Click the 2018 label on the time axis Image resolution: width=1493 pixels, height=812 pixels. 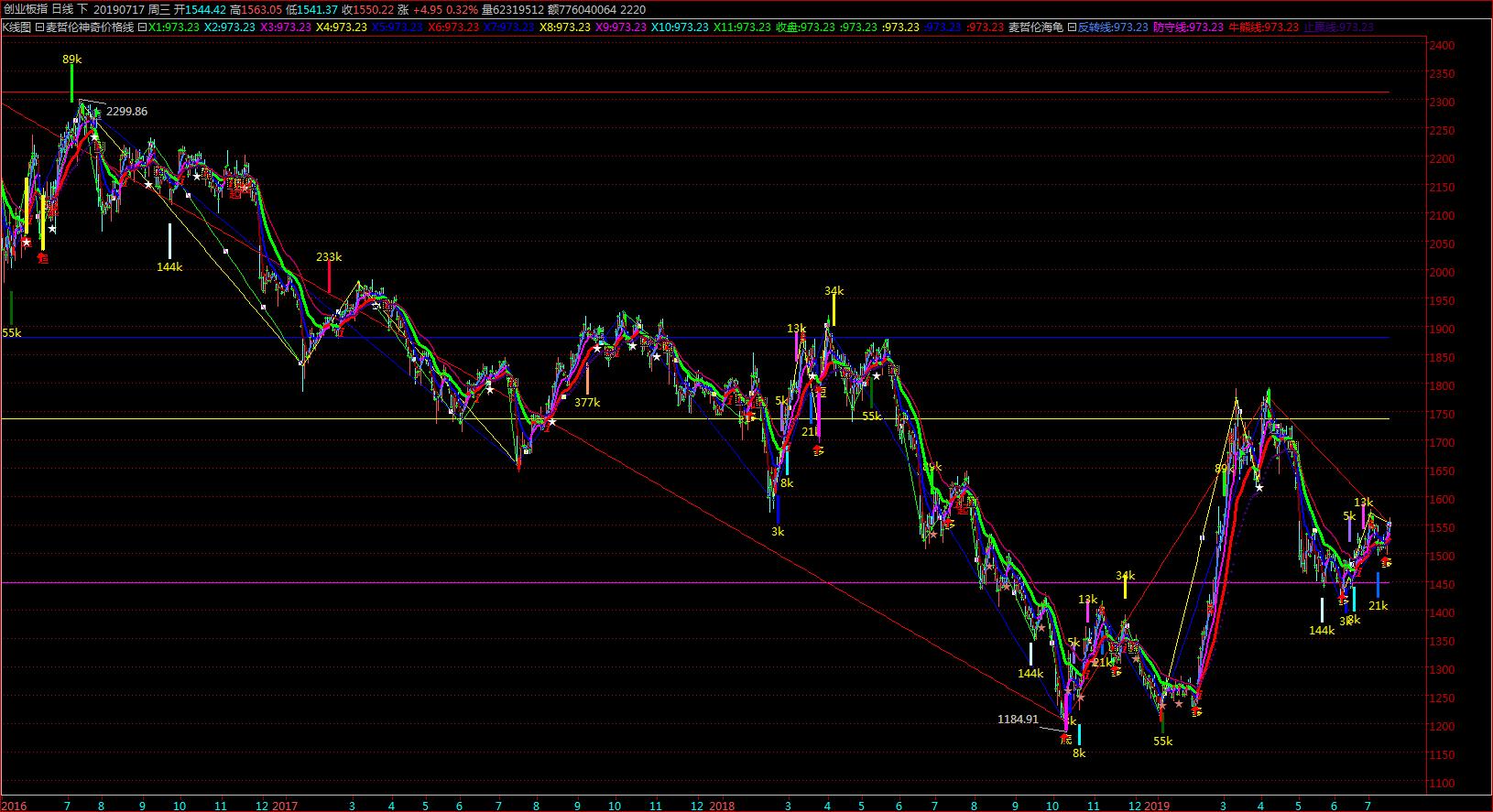[722, 806]
